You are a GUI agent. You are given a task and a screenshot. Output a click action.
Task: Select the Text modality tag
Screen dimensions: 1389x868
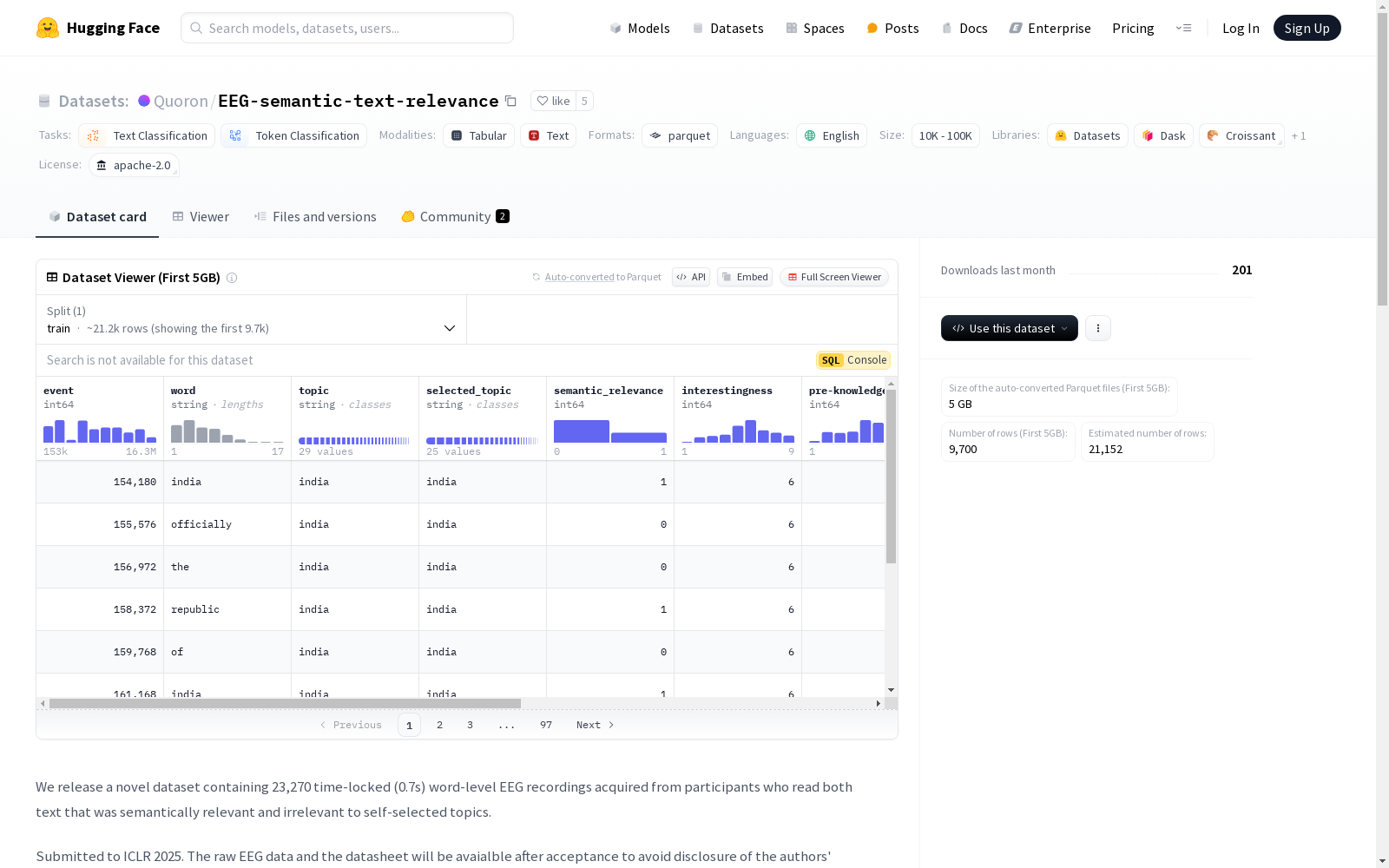[549, 135]
